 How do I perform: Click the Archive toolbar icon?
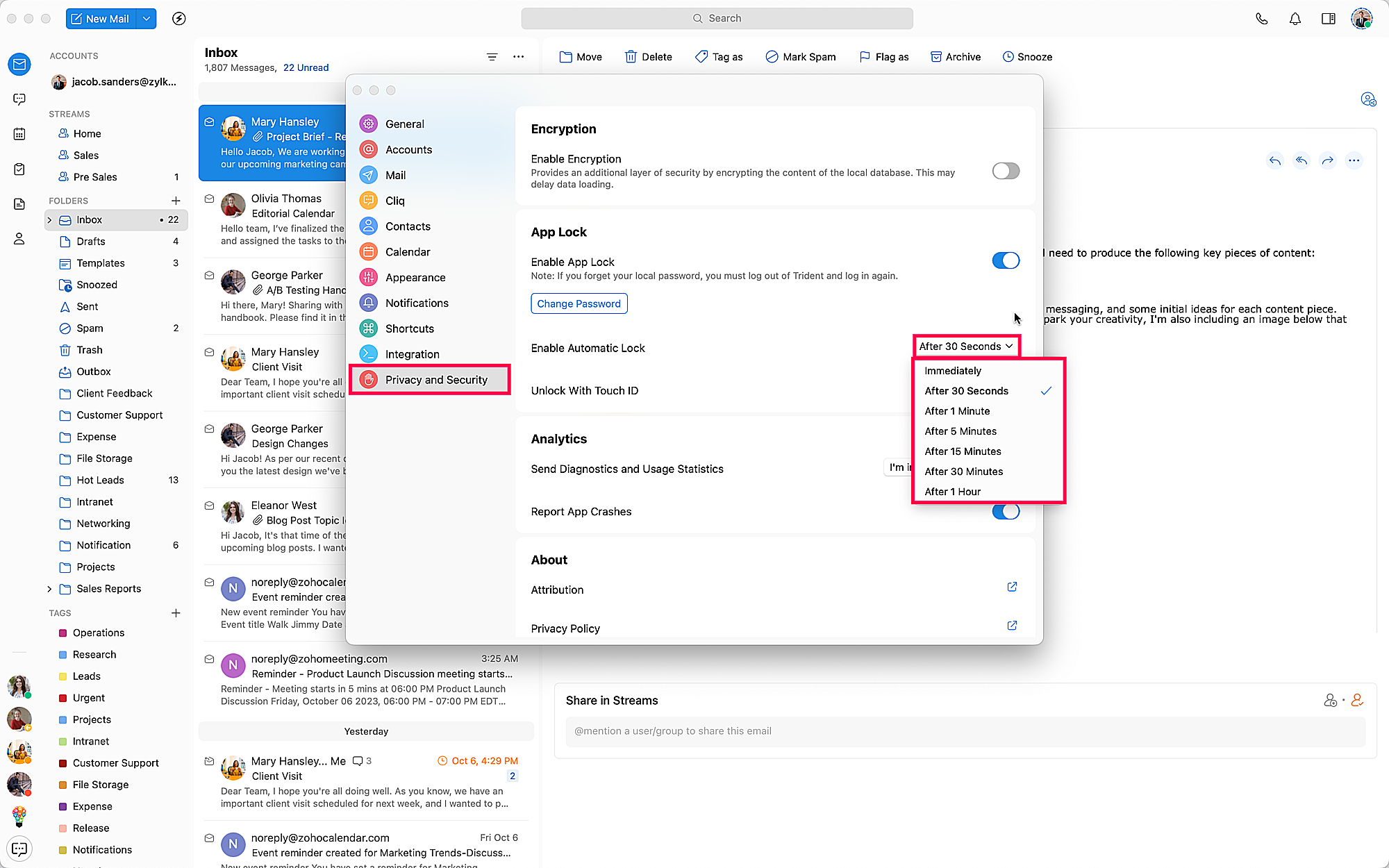[935, 57]
